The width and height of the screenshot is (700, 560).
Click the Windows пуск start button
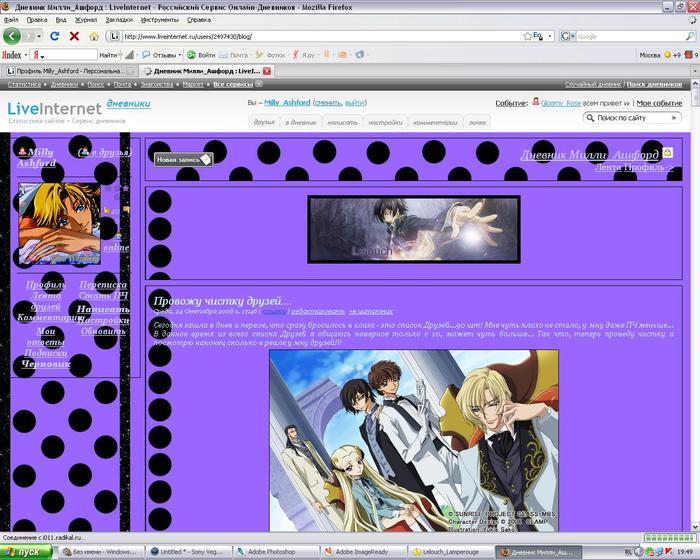coord(26,552)
